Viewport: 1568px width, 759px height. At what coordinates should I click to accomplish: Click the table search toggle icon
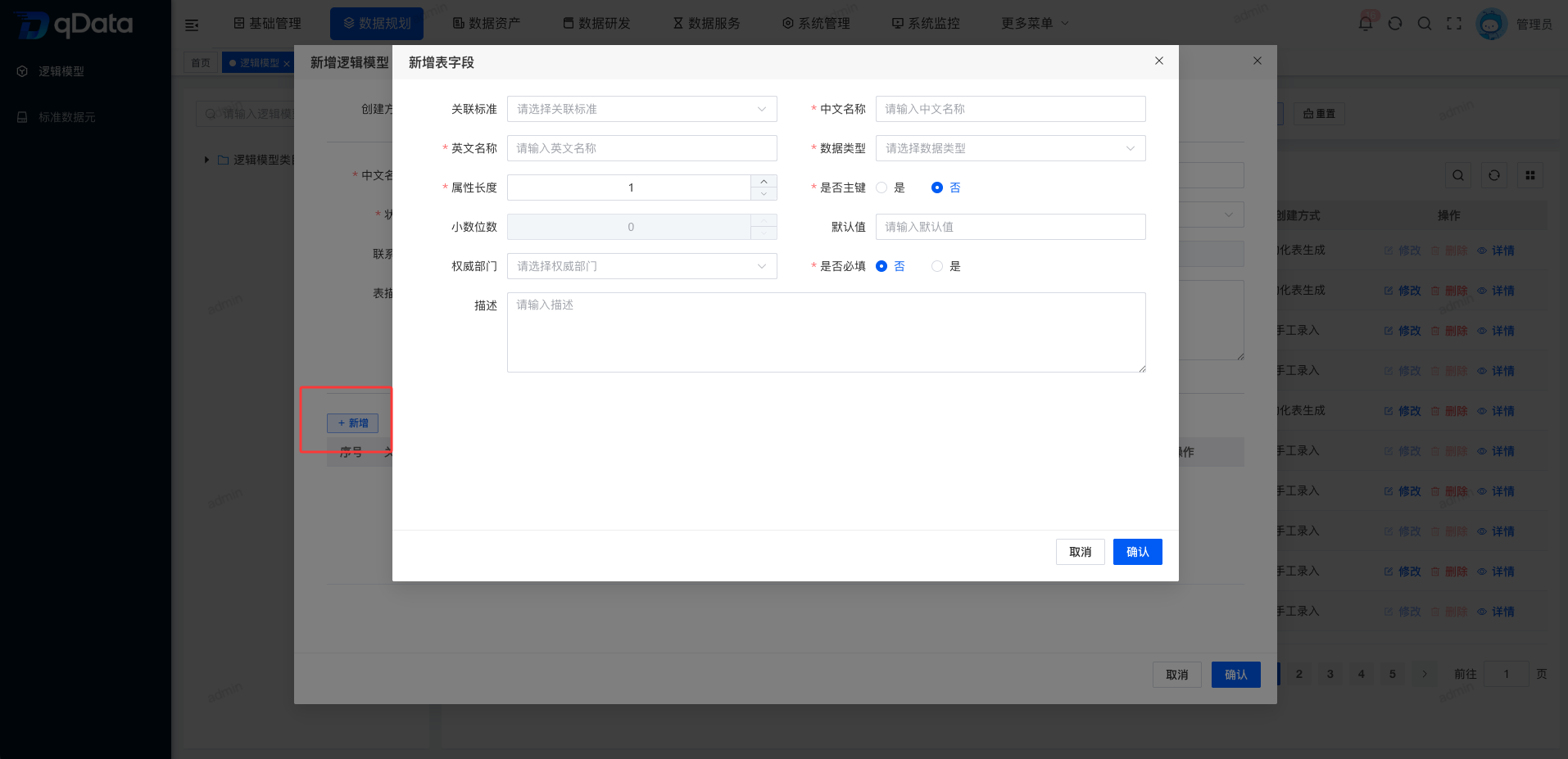click(x=1458, y=175)
